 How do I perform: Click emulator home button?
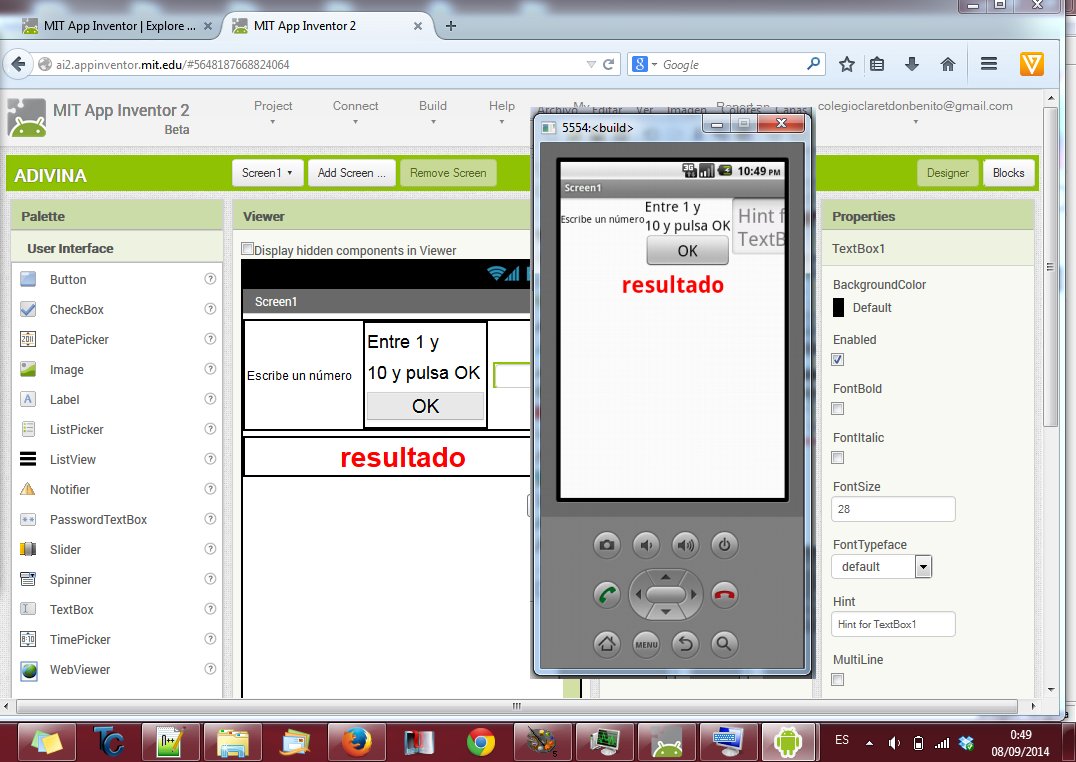pyautogui.click(x=607, y=644)
